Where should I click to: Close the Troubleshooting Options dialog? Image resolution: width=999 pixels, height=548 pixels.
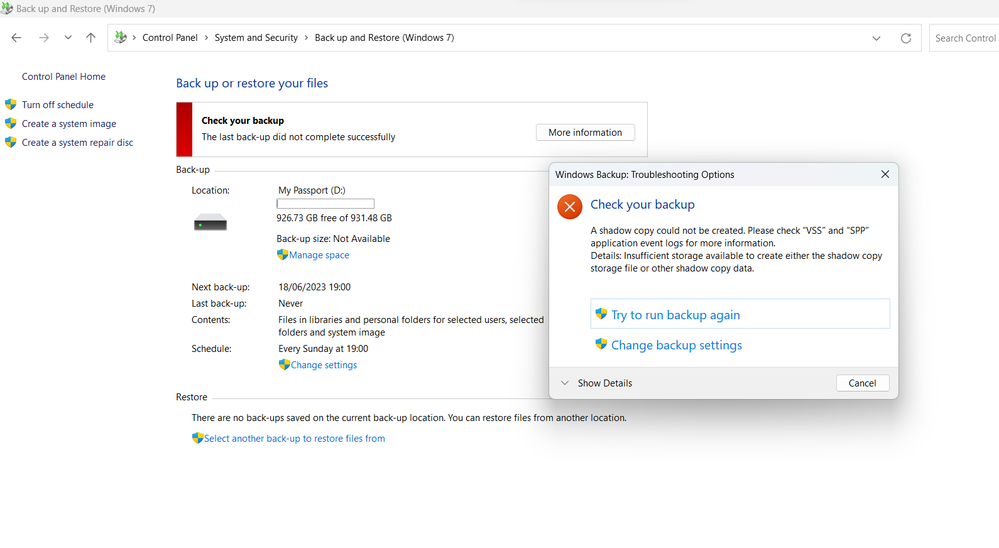coord(885,174)
